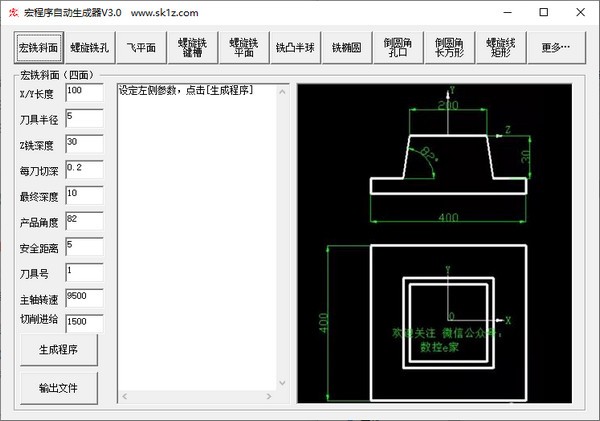
Task: Click scroll down arrow in output text area
Action: pos(282,383)
